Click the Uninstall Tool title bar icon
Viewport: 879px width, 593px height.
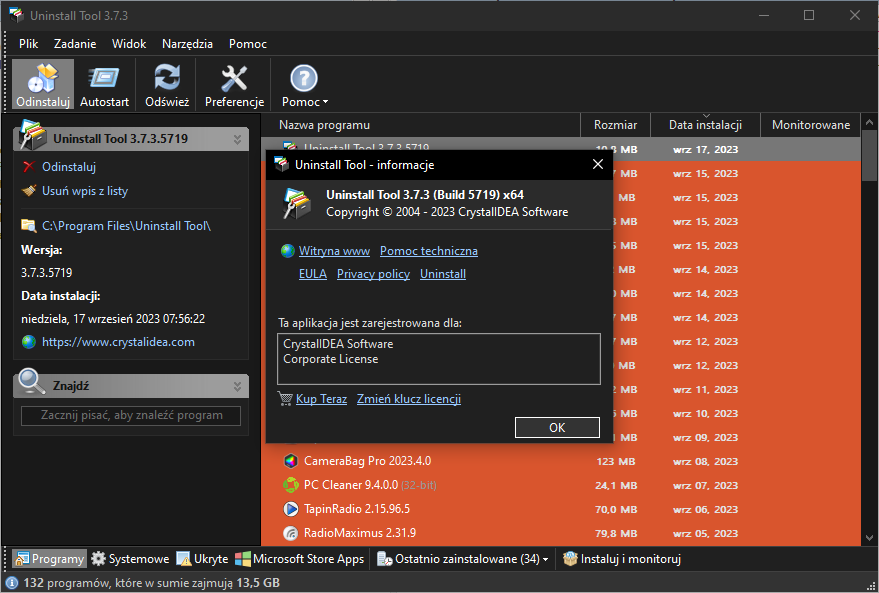pyautogui.click(x=16, y=15)
